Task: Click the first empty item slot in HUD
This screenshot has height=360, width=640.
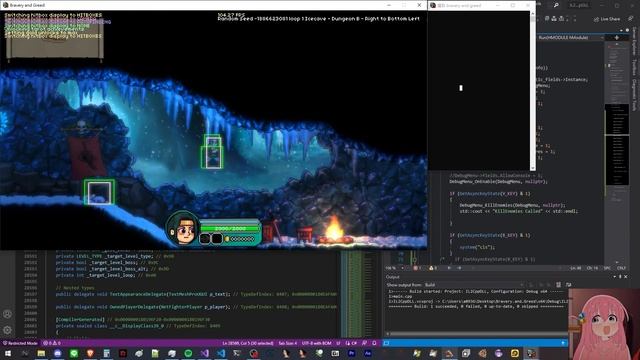Action: 205,239
